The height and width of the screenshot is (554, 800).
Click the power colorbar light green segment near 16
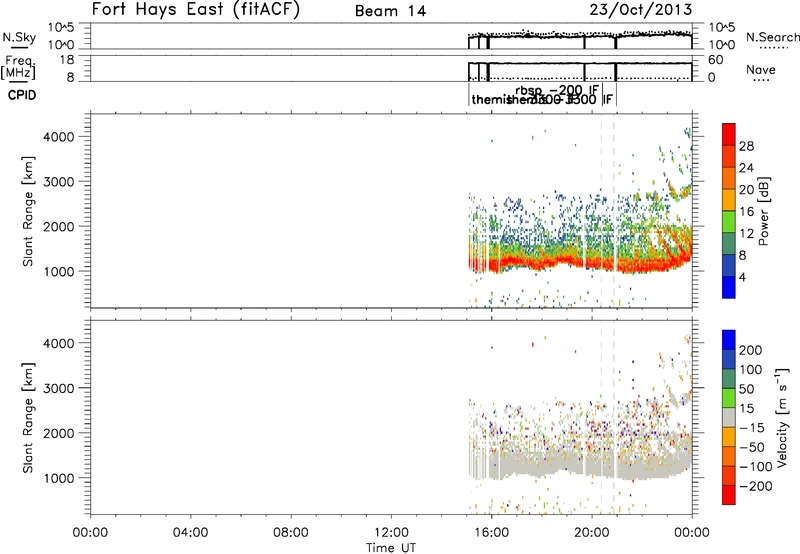click(729, 222)
